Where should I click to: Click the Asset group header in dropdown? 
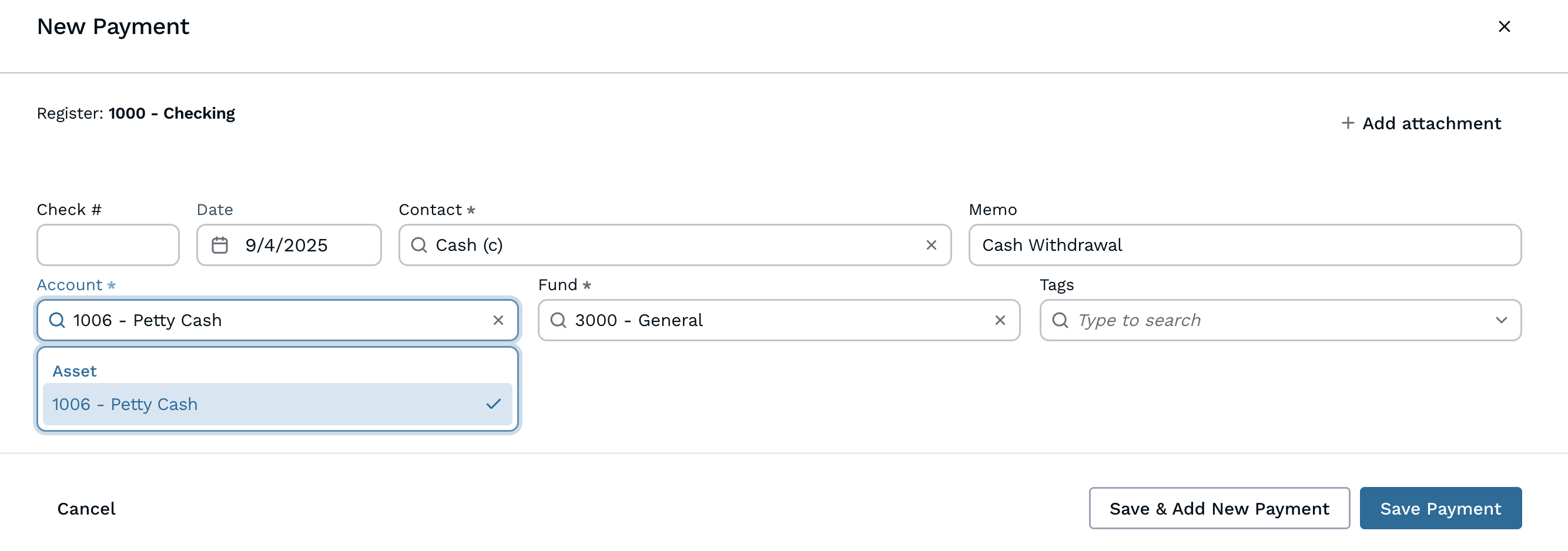74,371
